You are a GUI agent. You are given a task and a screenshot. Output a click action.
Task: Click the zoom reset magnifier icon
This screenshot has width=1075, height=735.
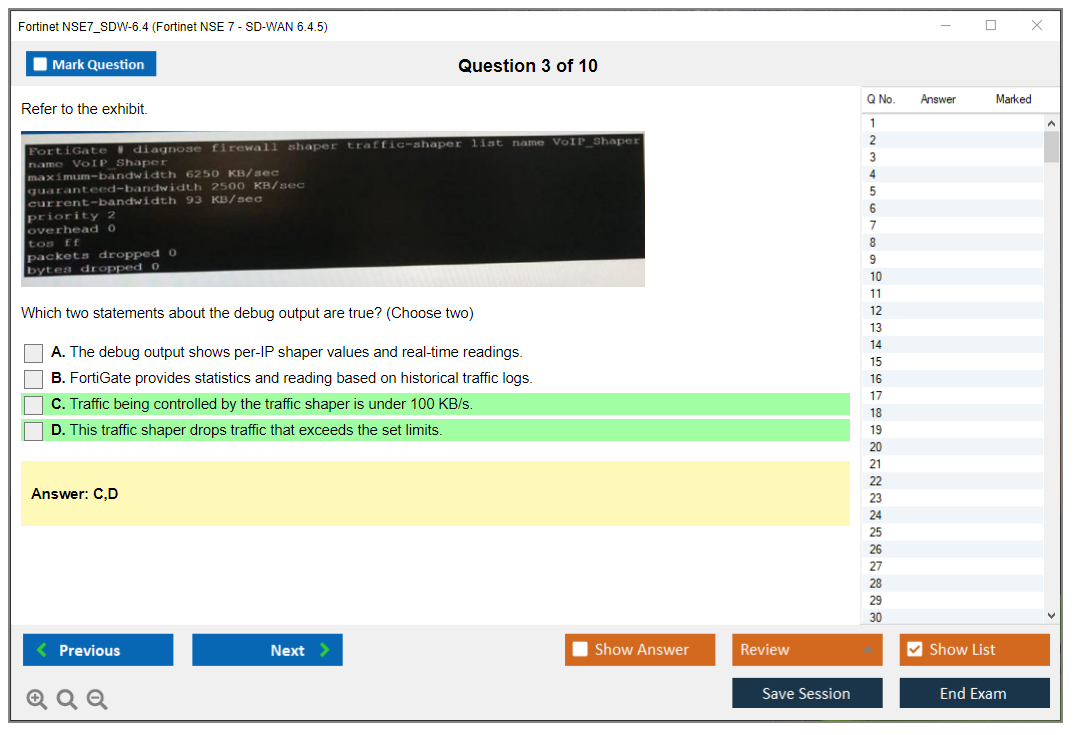click(x=67, y=700)
